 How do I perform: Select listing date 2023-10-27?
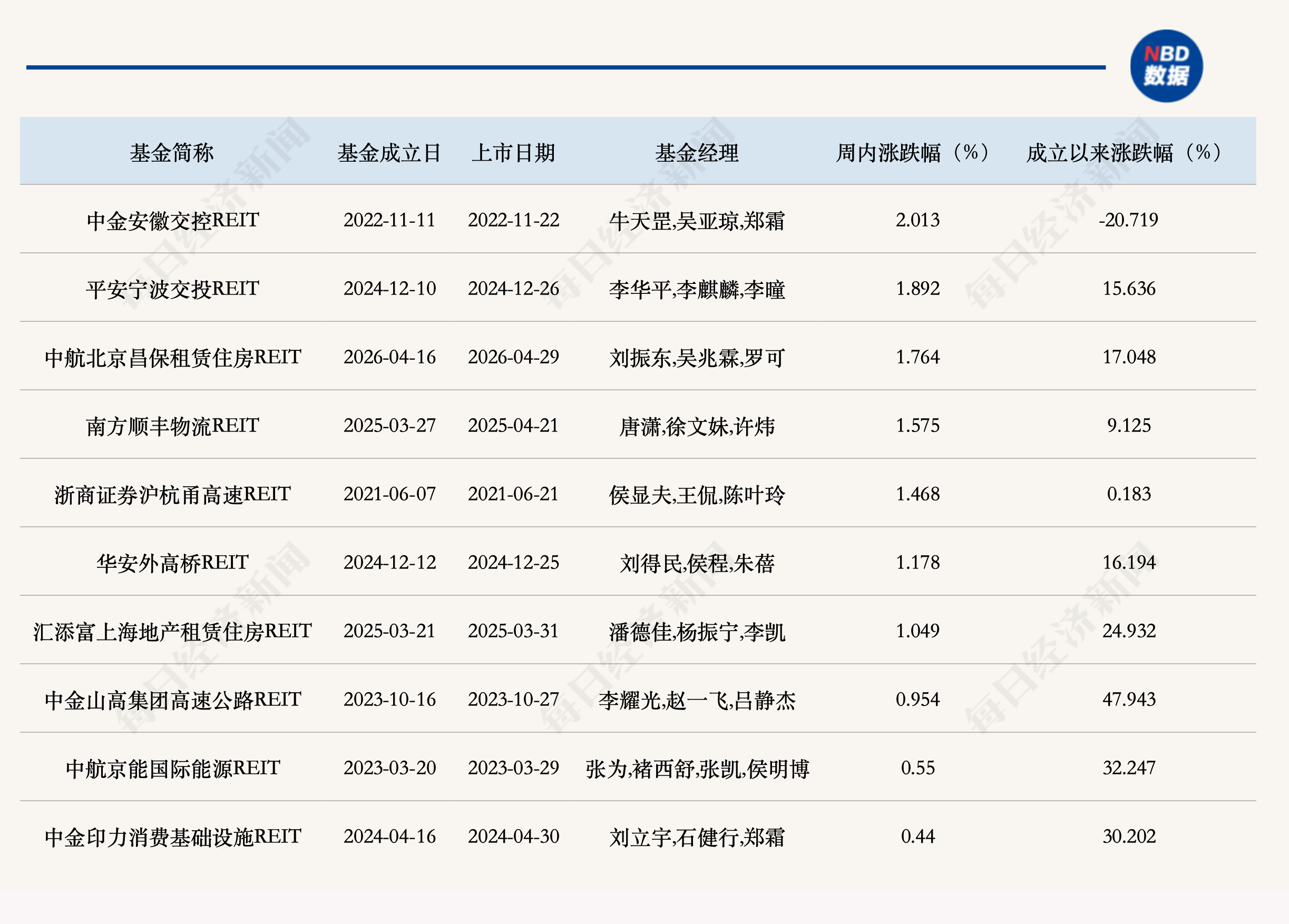click(x=513, y=700)
